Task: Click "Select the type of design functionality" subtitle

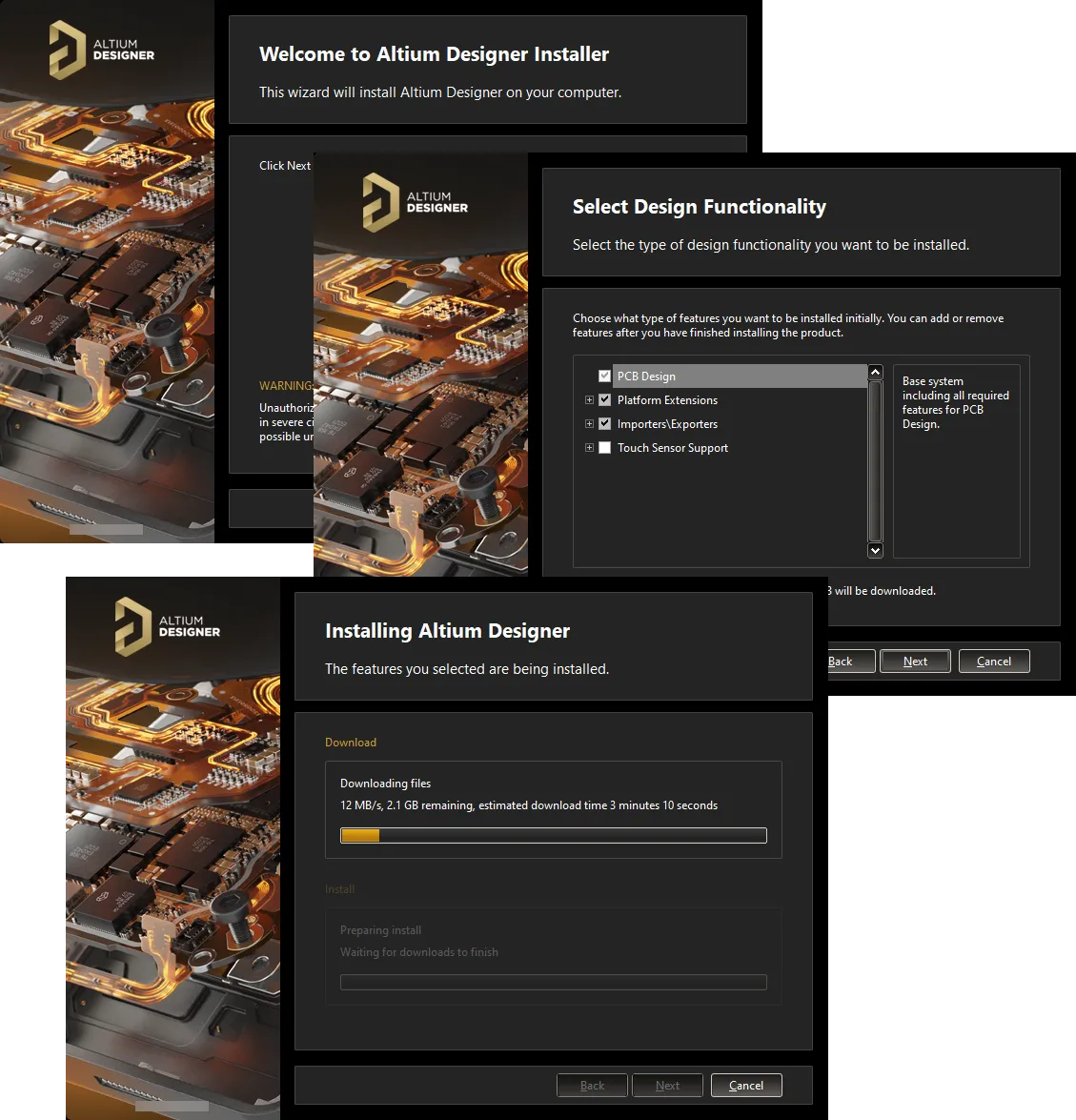Action: (771, 245)
